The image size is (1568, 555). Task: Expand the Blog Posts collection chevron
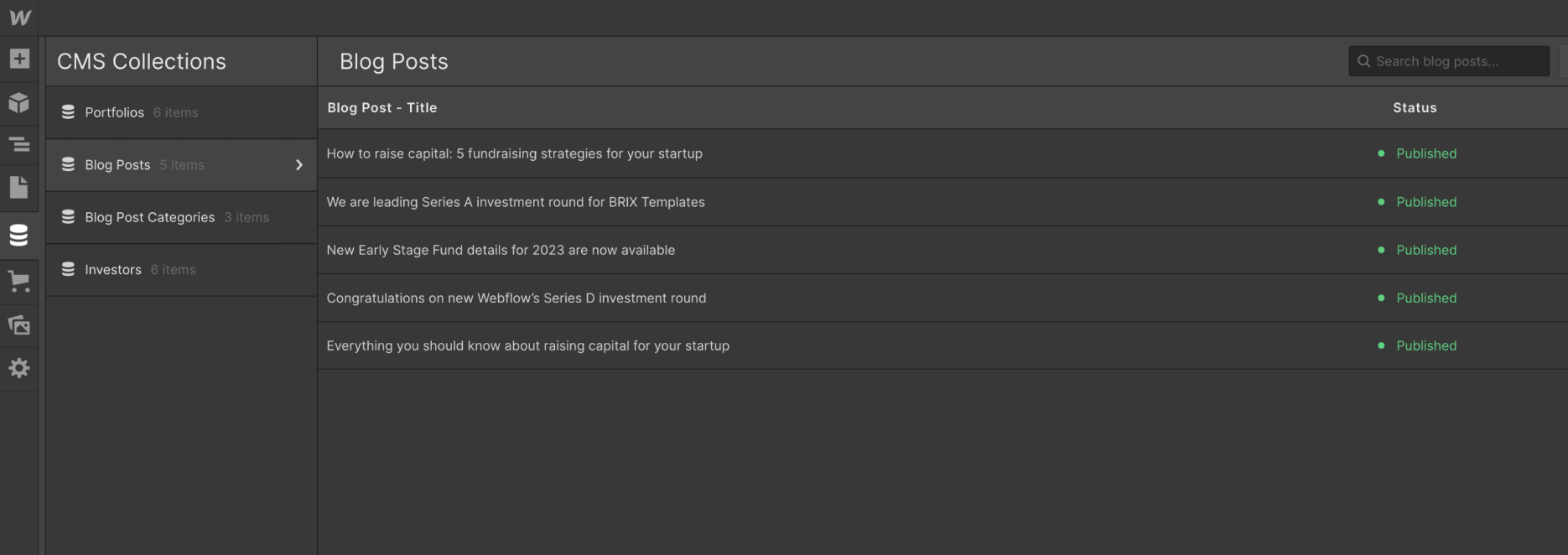click(299, 165)
